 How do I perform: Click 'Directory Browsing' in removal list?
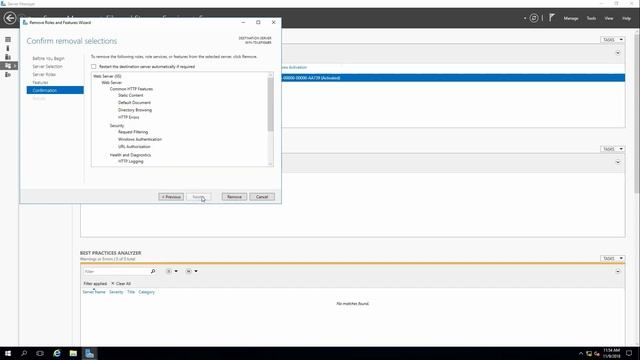click(x=135, y=110)
